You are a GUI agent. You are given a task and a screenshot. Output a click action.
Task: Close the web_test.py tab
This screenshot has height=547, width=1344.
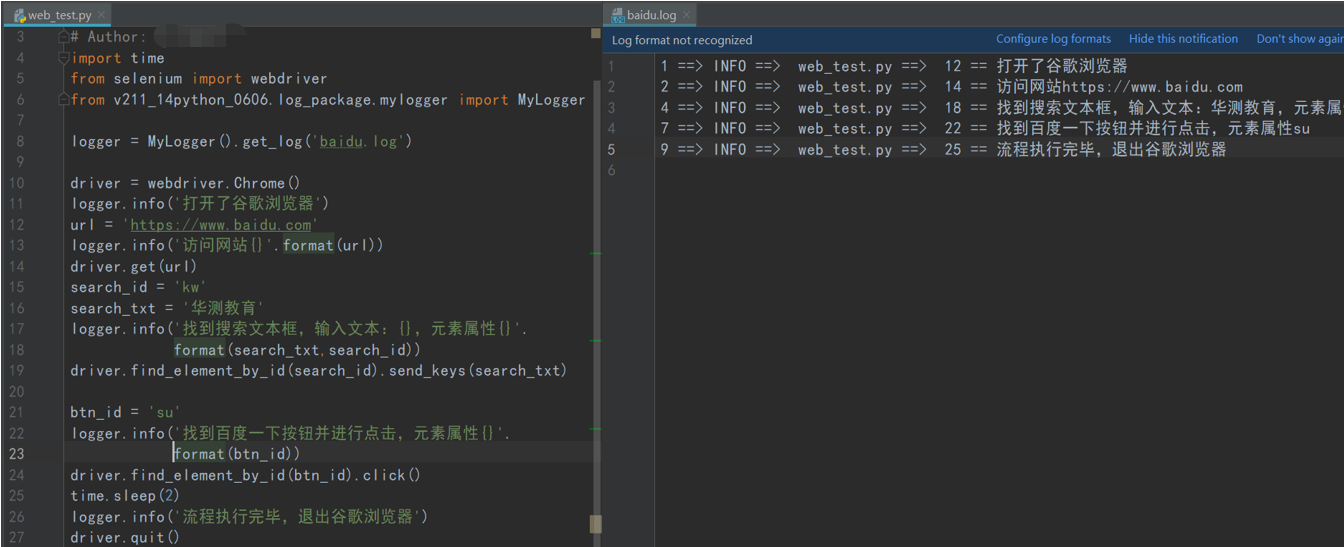(101, 15)
